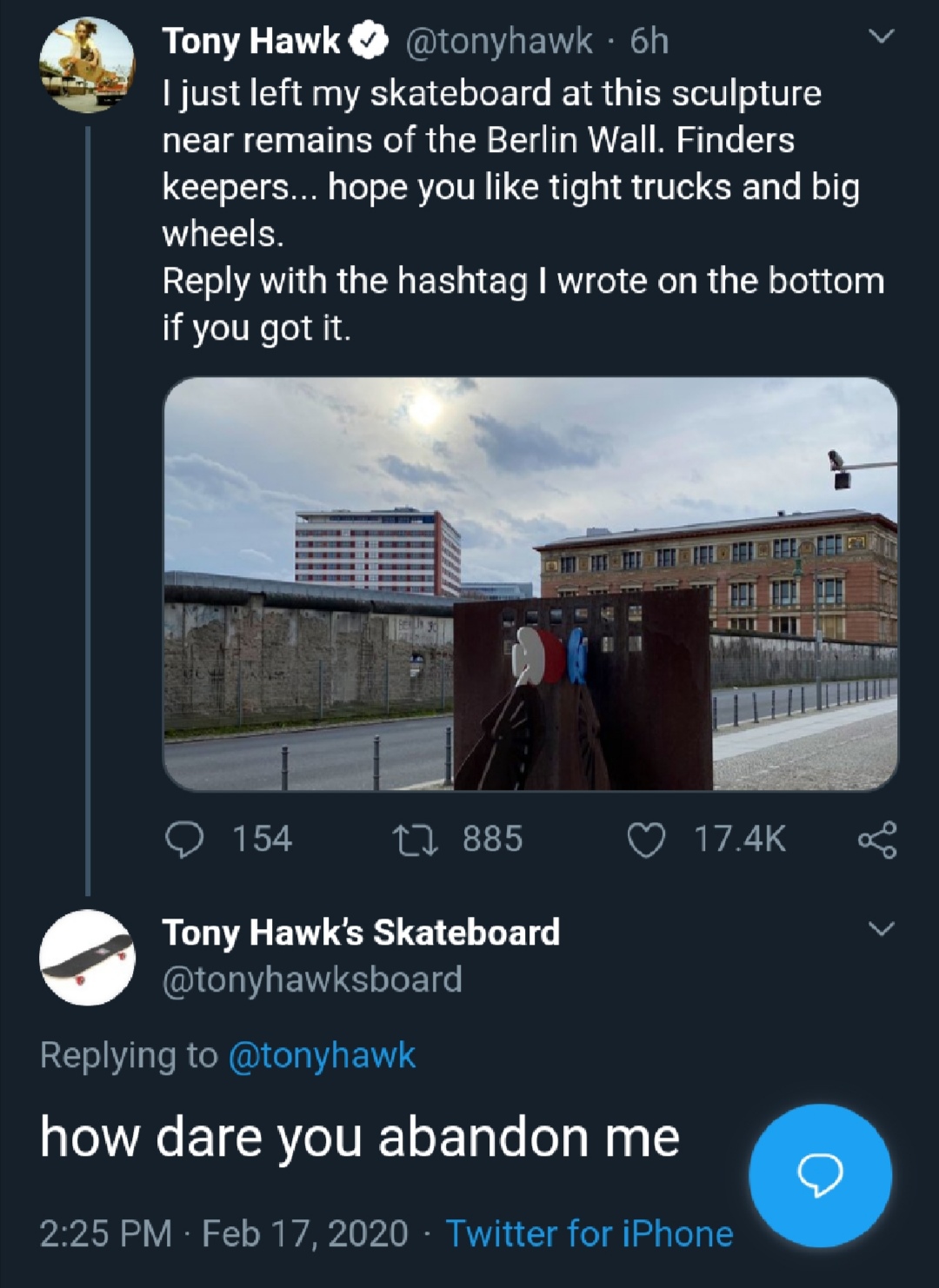This screenshot has width=939, height=1288.
Task: Click Tony Hawk's verified badge
Action: (369, 41)
